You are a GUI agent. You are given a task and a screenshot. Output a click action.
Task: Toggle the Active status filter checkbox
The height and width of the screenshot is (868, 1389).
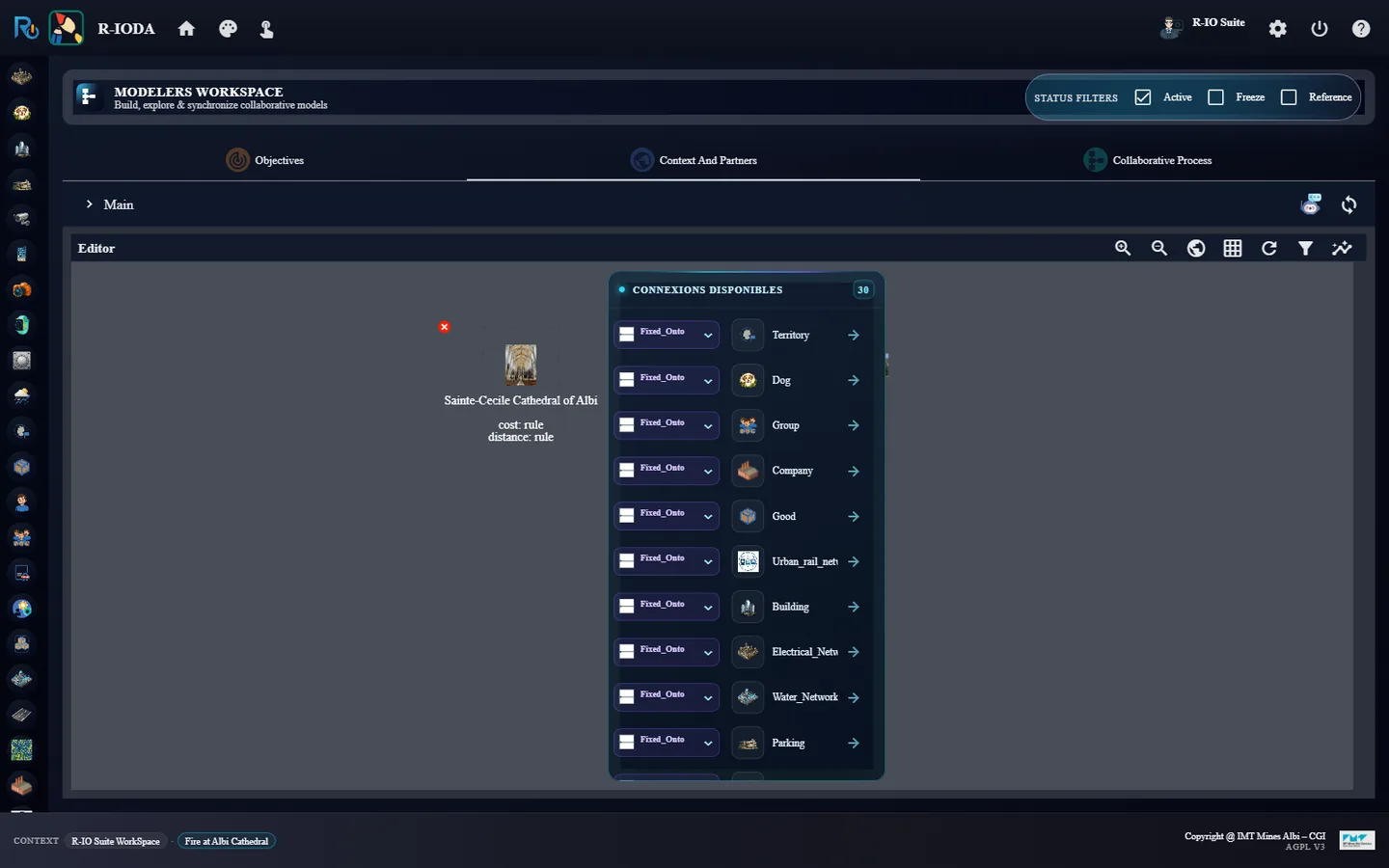[x=1143, y=97]
